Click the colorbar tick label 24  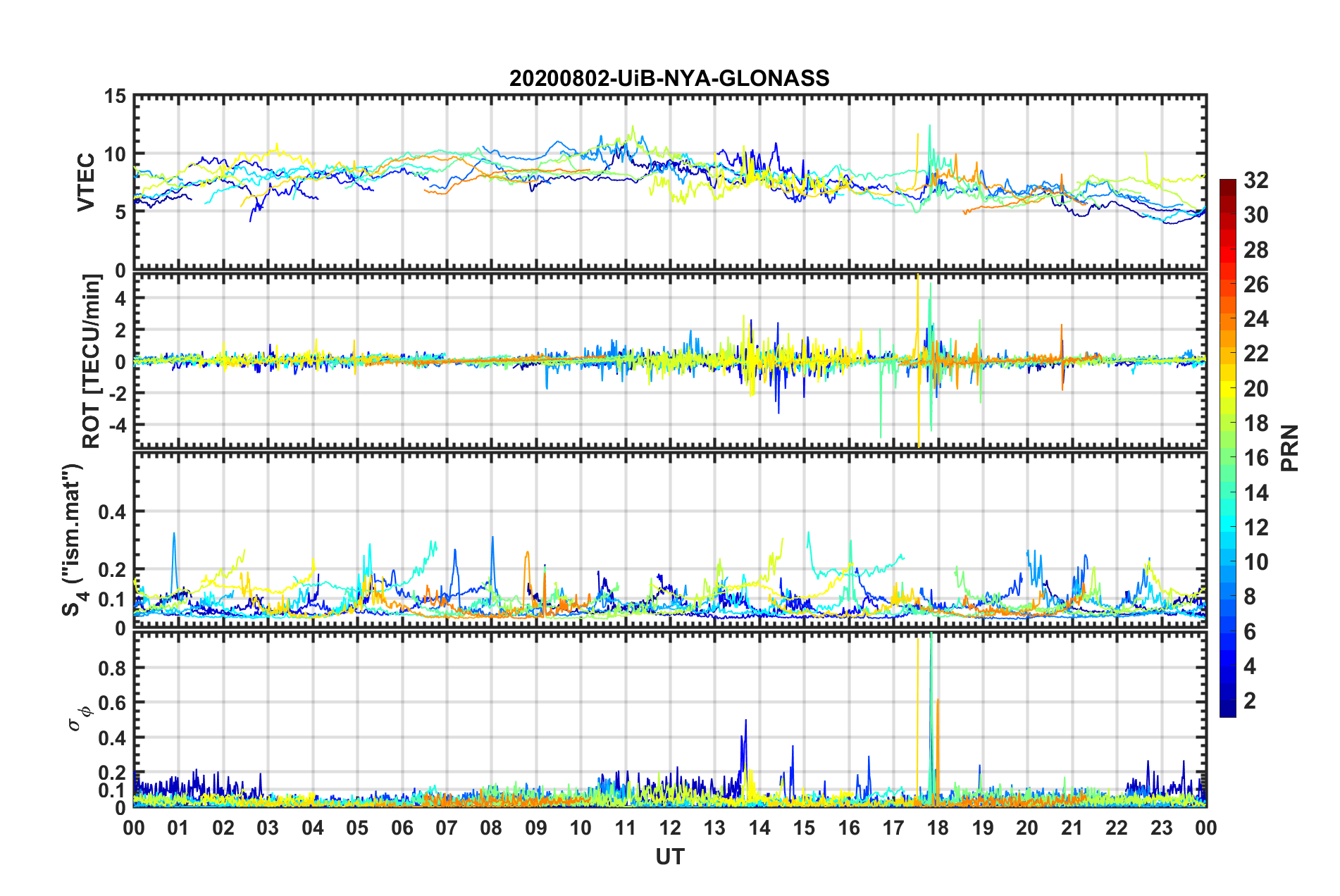[x=1255, y=319]
